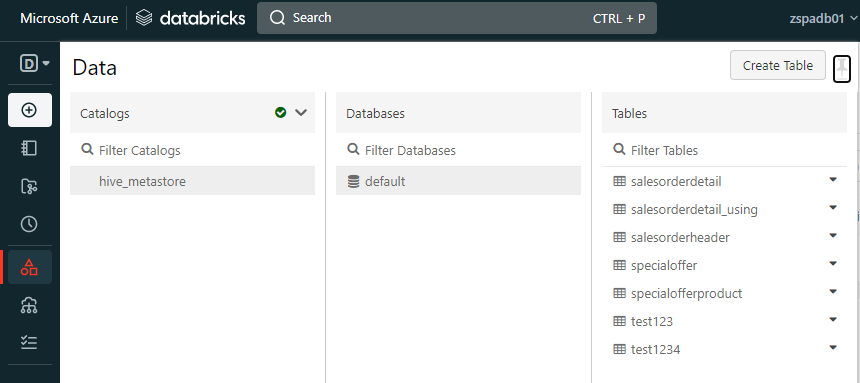
Task: Open the persona switcher D icon
Action: click(35, 64)
